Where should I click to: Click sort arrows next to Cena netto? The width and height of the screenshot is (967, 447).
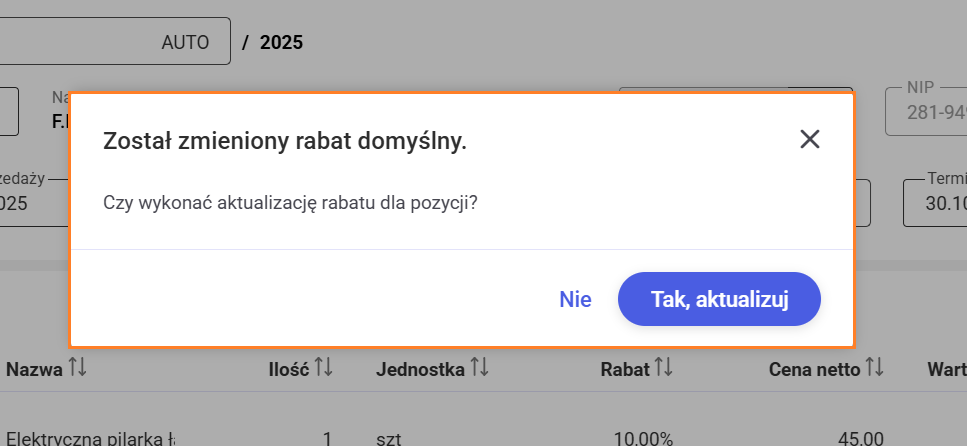pos(875,369)
